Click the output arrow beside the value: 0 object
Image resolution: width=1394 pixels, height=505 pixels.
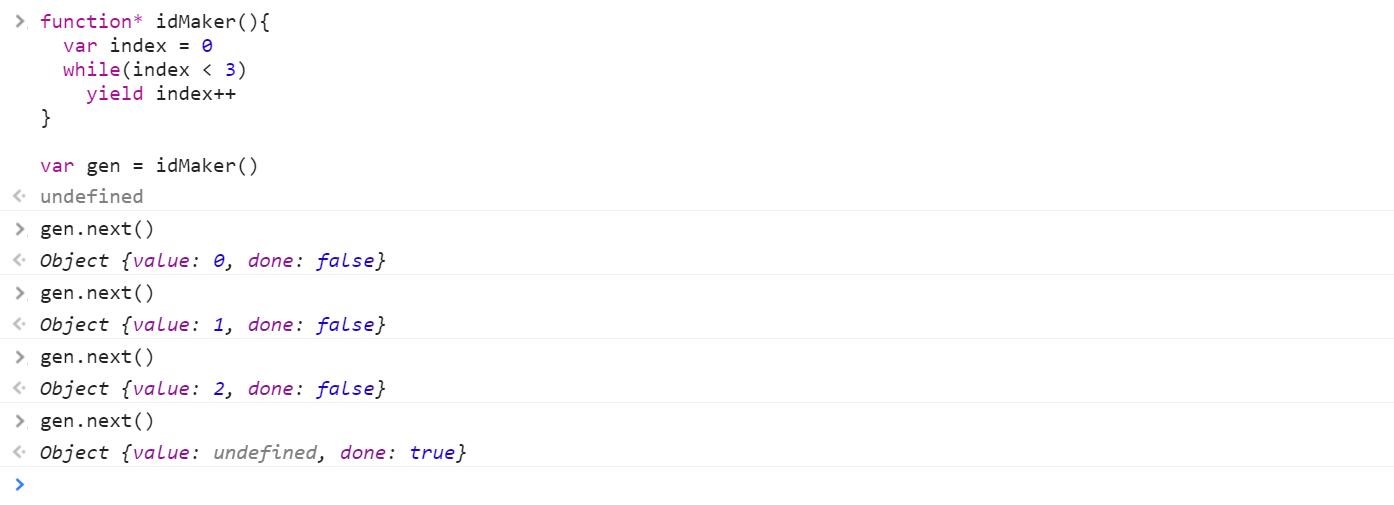pyautogui.click(x=20, y=261)
